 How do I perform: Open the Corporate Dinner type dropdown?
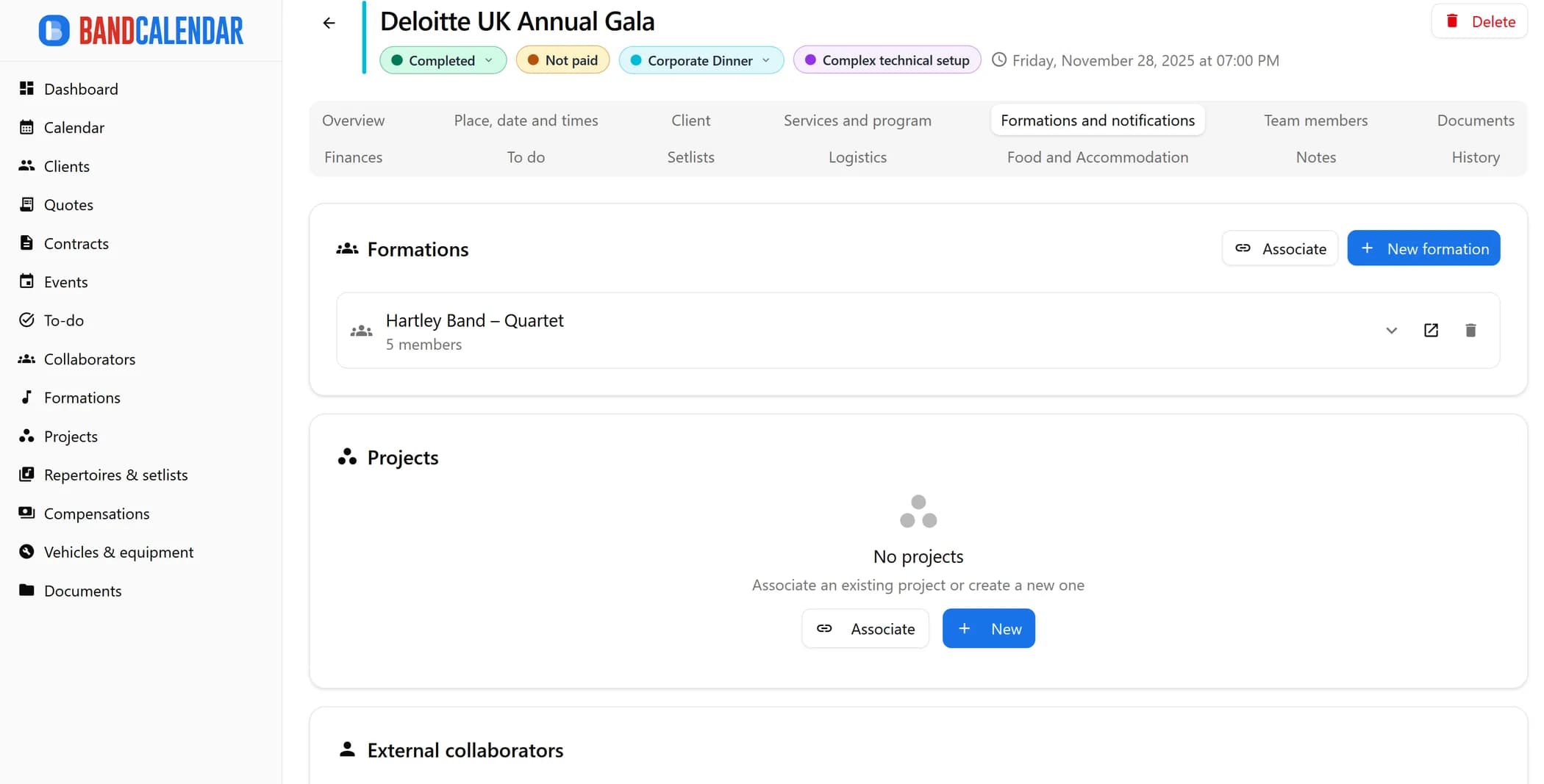pyautogui.click(x=701, y=60)
